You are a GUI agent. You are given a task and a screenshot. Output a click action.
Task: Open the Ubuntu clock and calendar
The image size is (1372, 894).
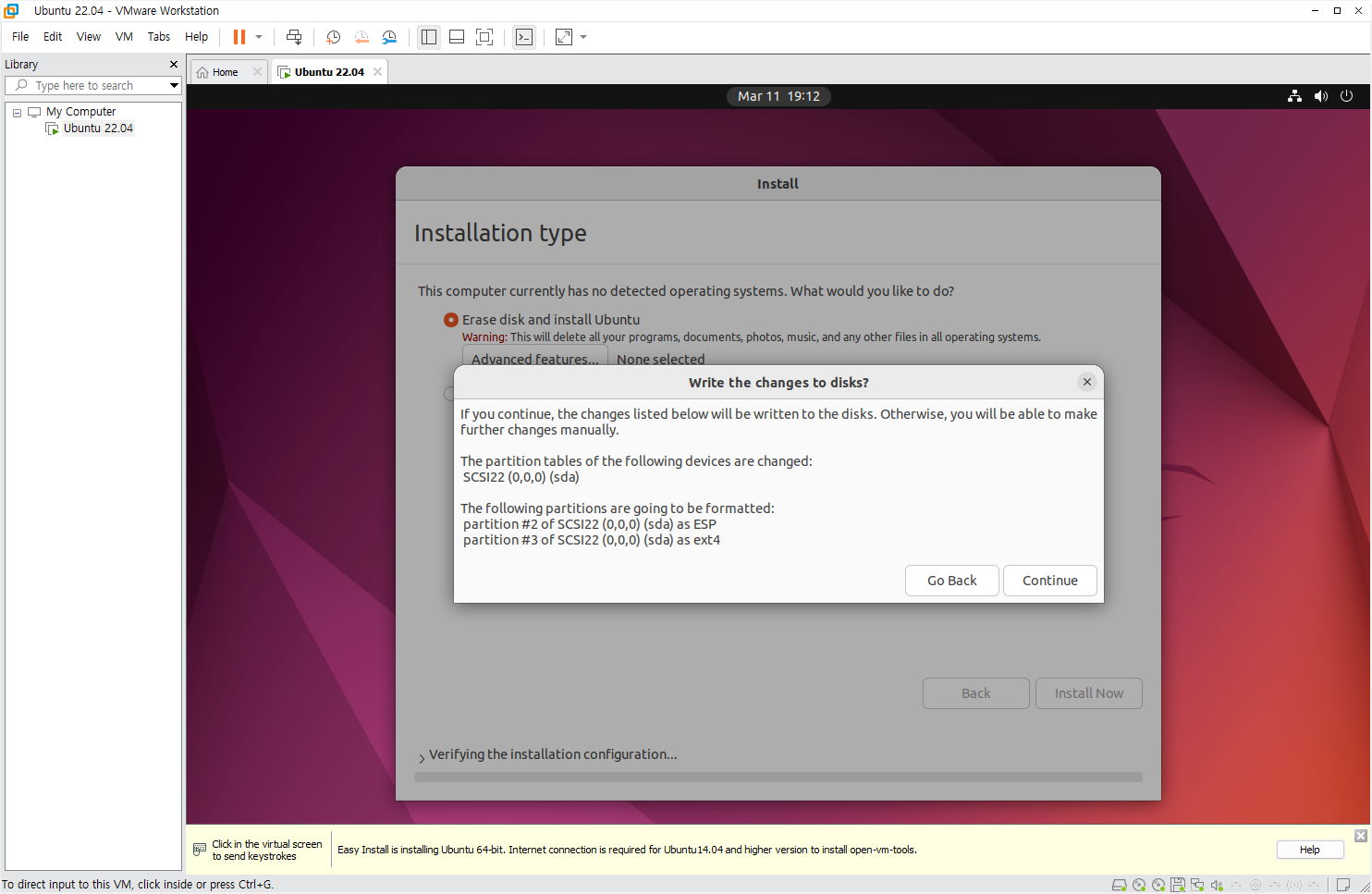(x=778, y=96)
